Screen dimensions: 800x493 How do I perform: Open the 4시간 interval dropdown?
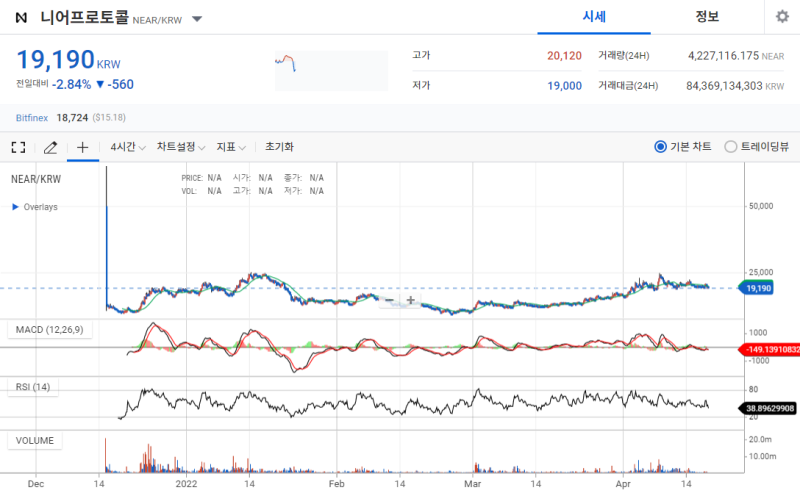pyautogui.click(x=128, y=147)
